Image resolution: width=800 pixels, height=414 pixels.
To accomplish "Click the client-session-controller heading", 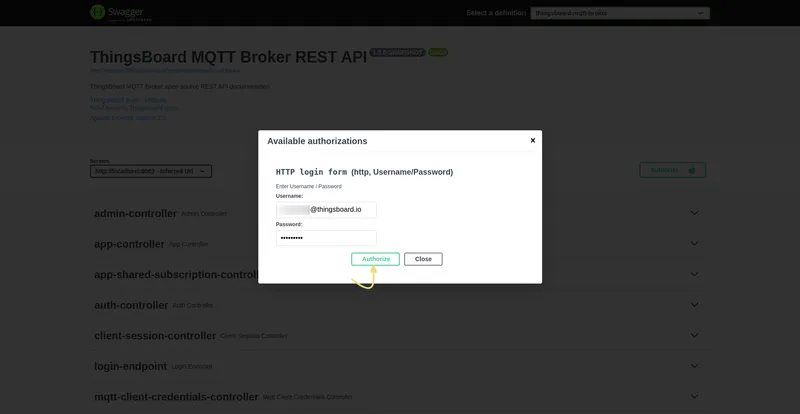I will pos(155,336).
